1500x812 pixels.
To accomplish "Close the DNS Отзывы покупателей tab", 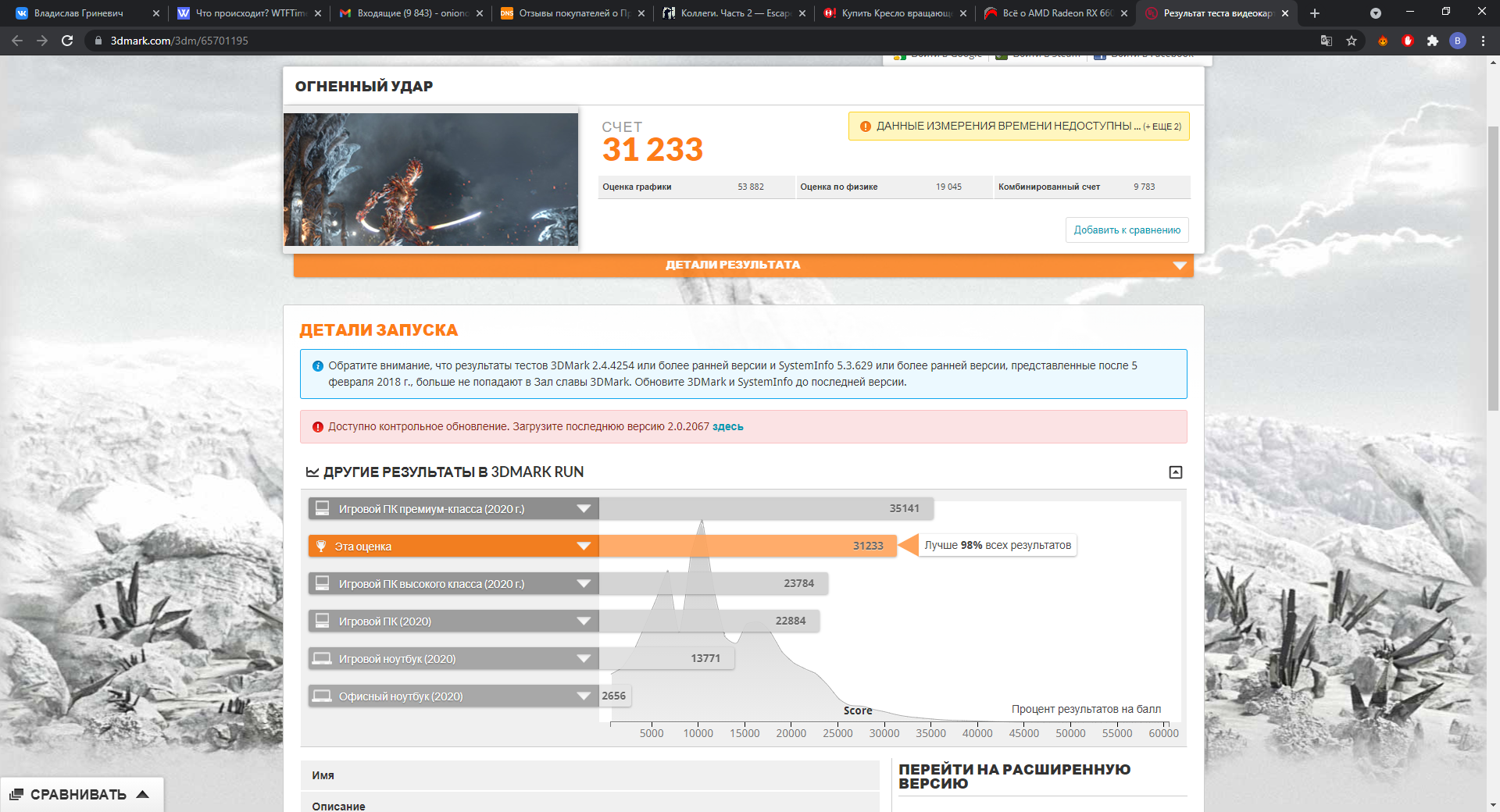I will [x=641, y=13].
